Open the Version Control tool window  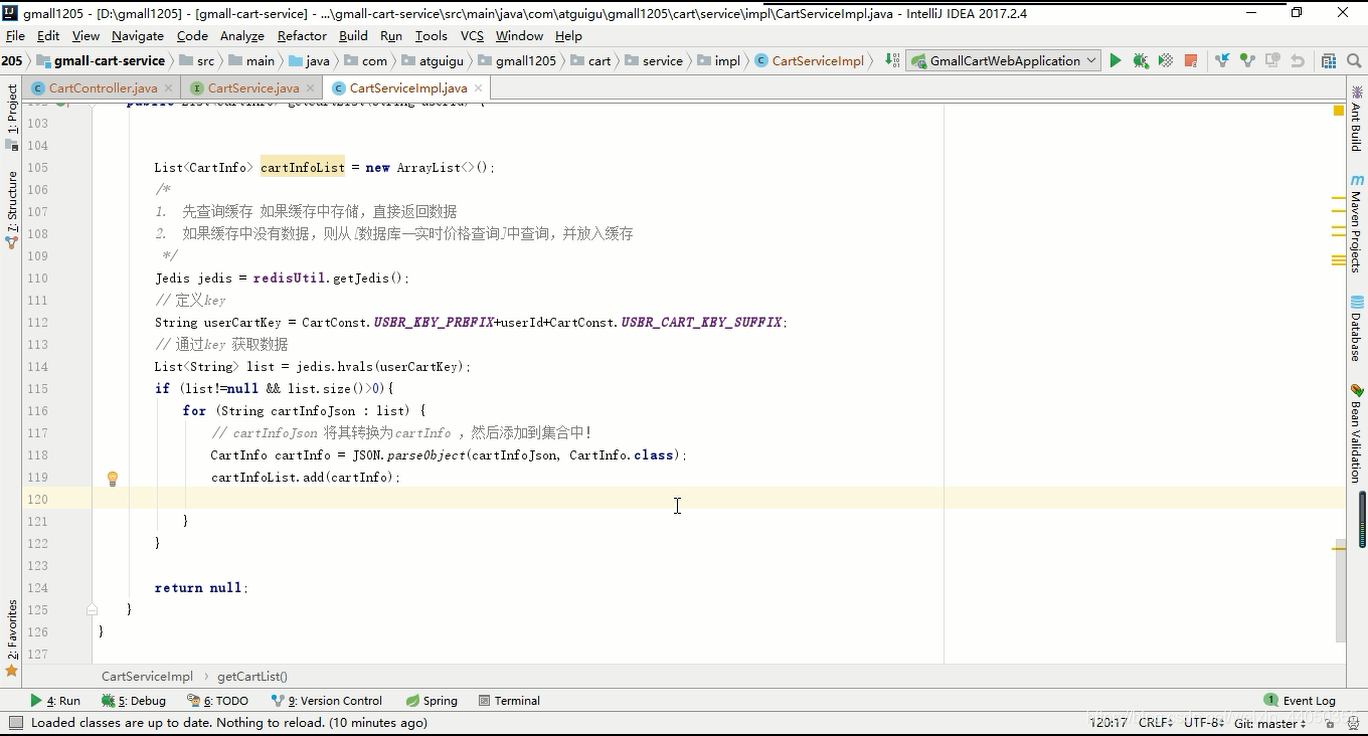click(326, 701)
